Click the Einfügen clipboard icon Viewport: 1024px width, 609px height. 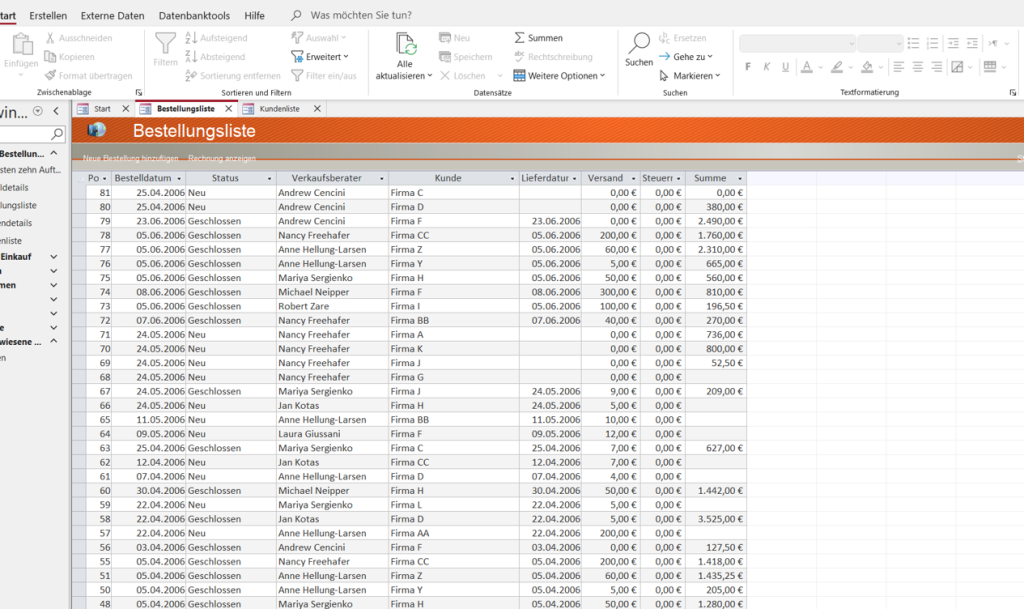pos(21,44)
